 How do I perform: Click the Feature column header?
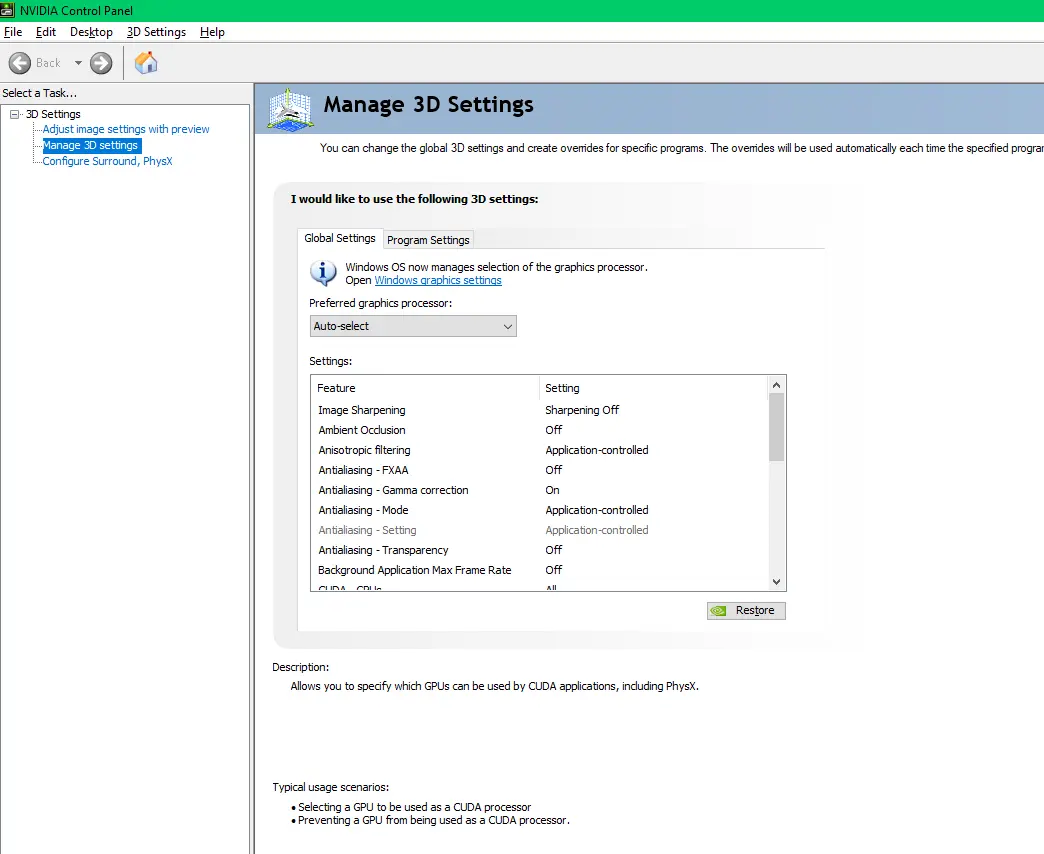(425, 388)
